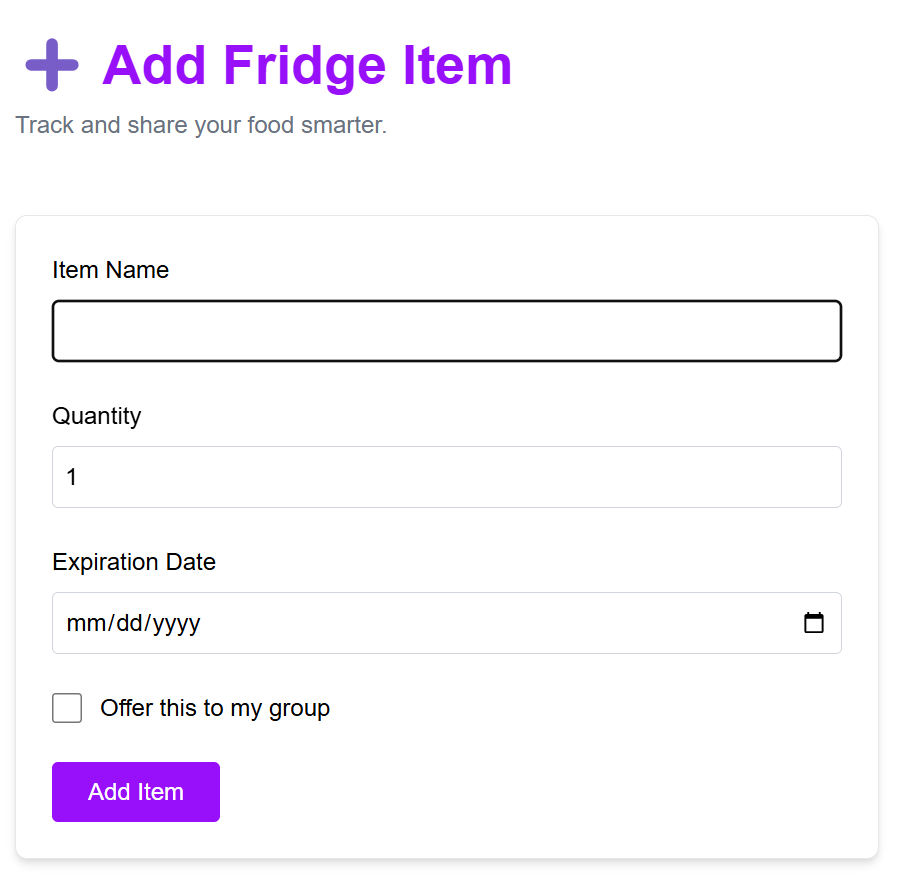
Task: Click the "Add Fridge Item" heading
Action: [307, 66]
